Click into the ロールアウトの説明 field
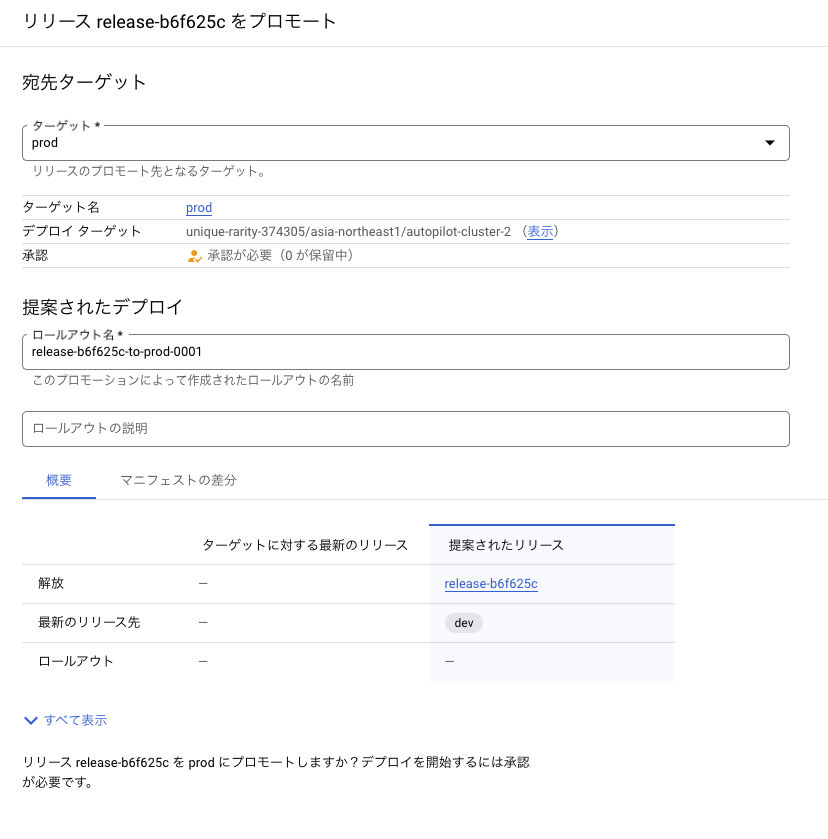The image size is (828, 839). 406,429
